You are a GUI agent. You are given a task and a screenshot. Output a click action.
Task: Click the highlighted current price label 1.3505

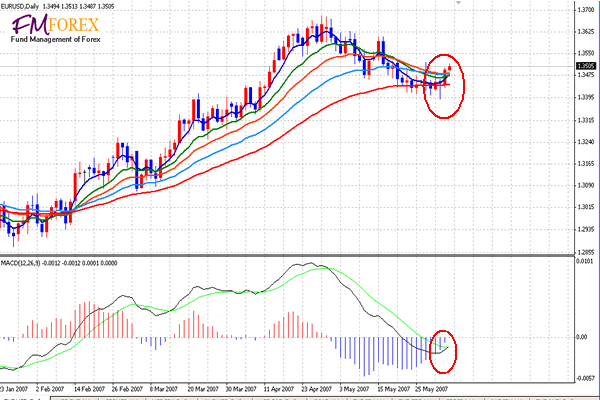pos(586,66)
